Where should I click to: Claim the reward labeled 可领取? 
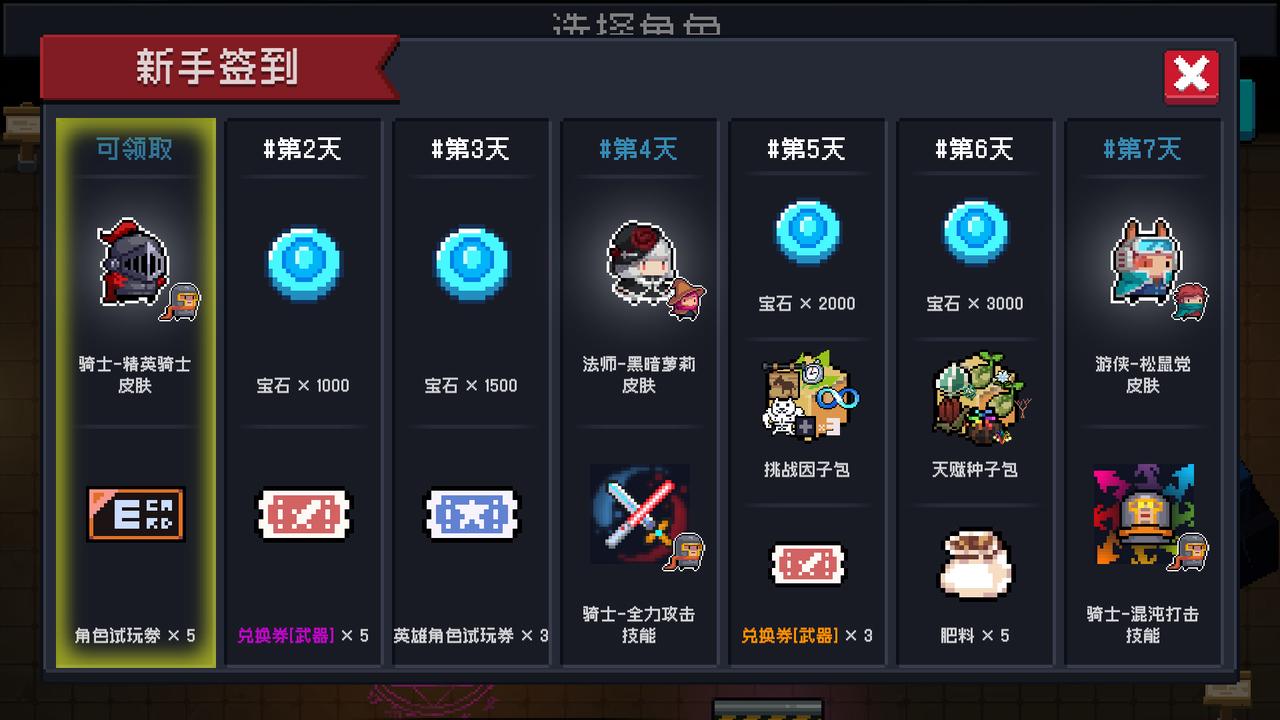(x=135, y=149)
